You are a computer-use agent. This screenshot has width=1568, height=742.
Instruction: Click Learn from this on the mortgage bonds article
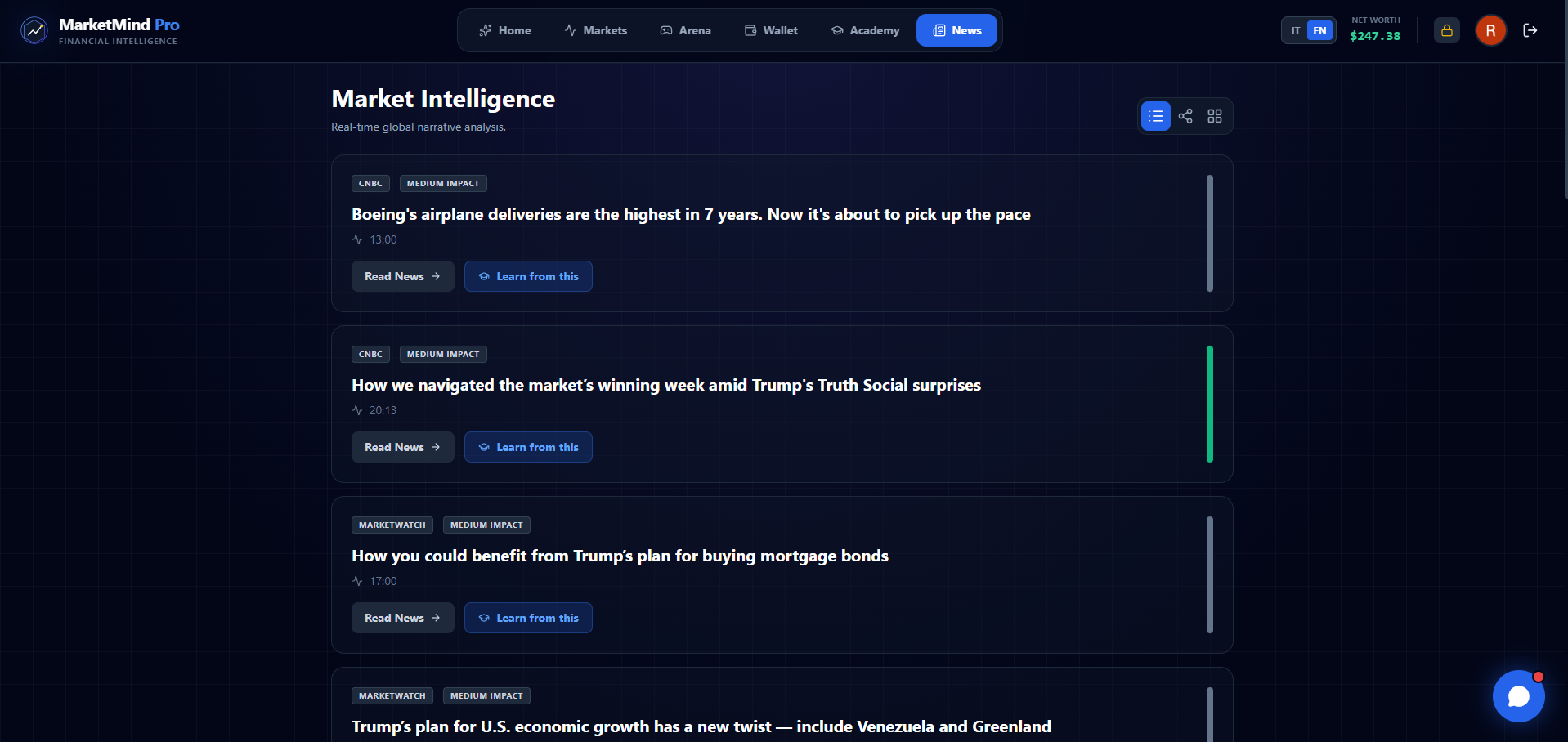pos(527,618)
